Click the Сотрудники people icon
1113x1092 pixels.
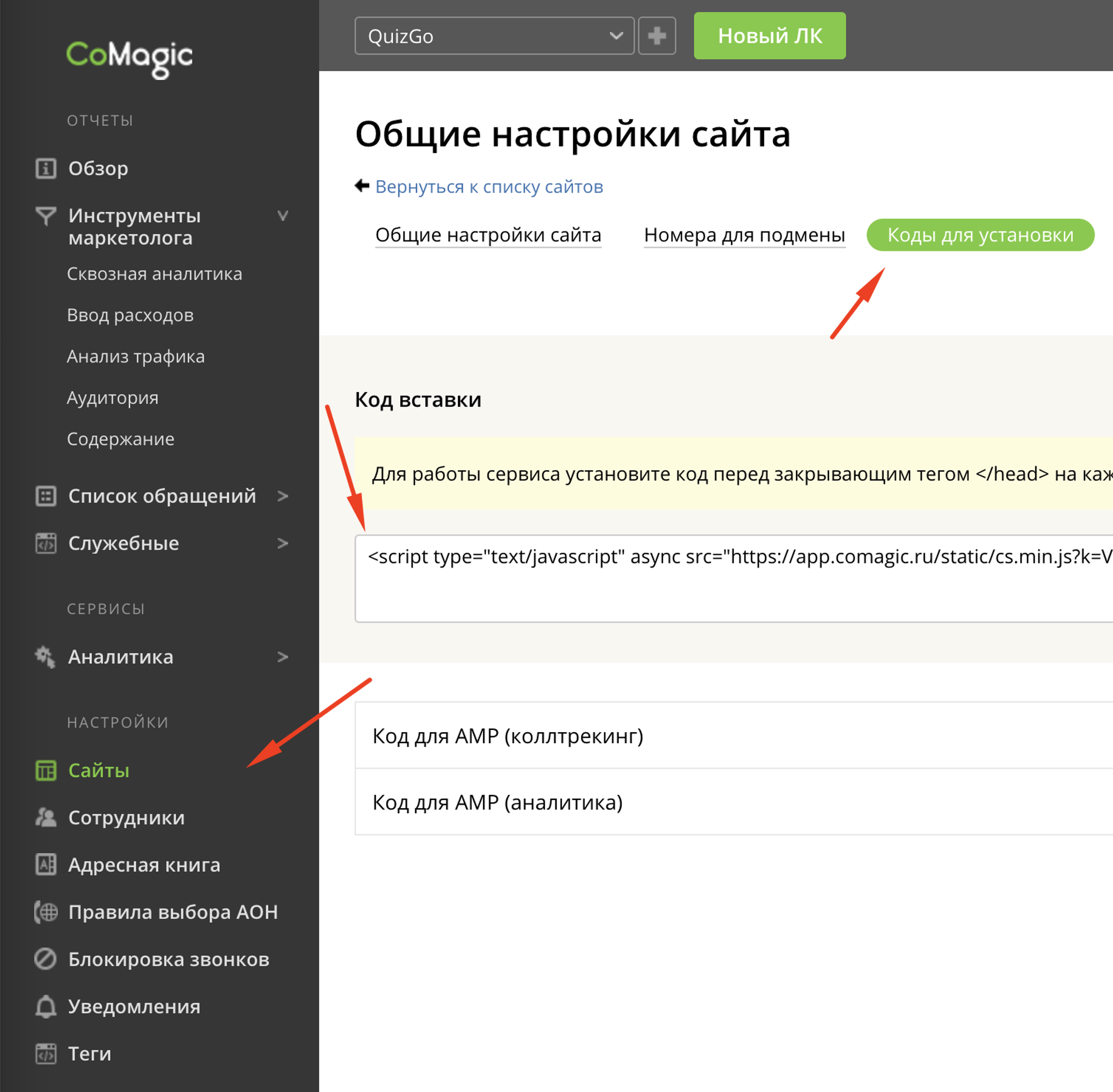click(46, 817)
